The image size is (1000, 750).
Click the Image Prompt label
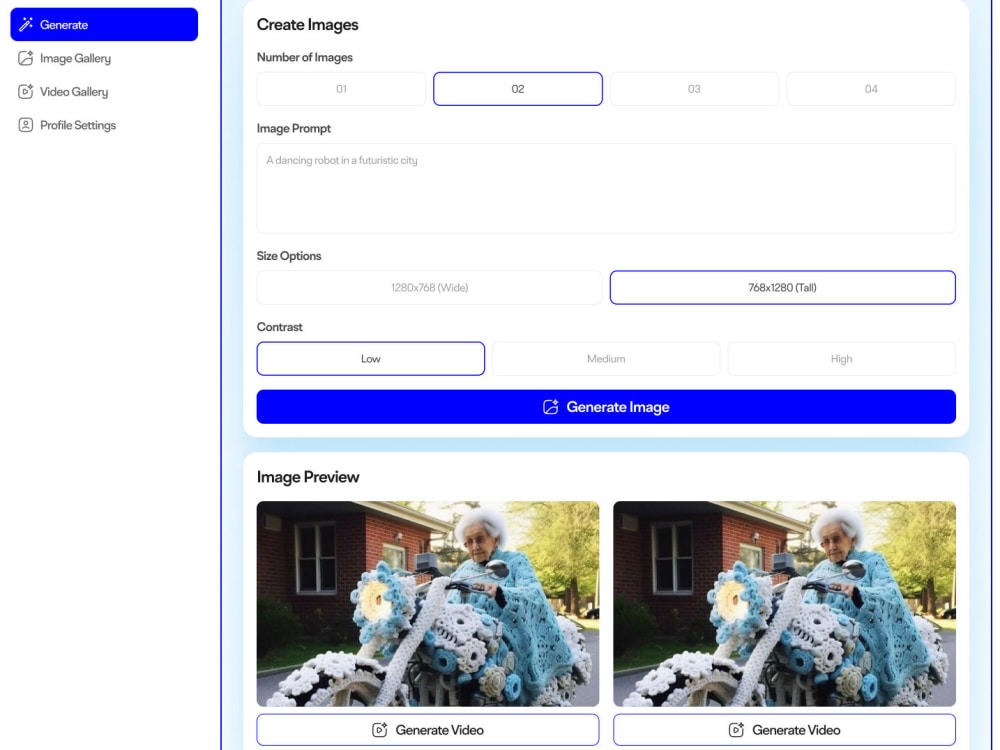click(294, 128)
